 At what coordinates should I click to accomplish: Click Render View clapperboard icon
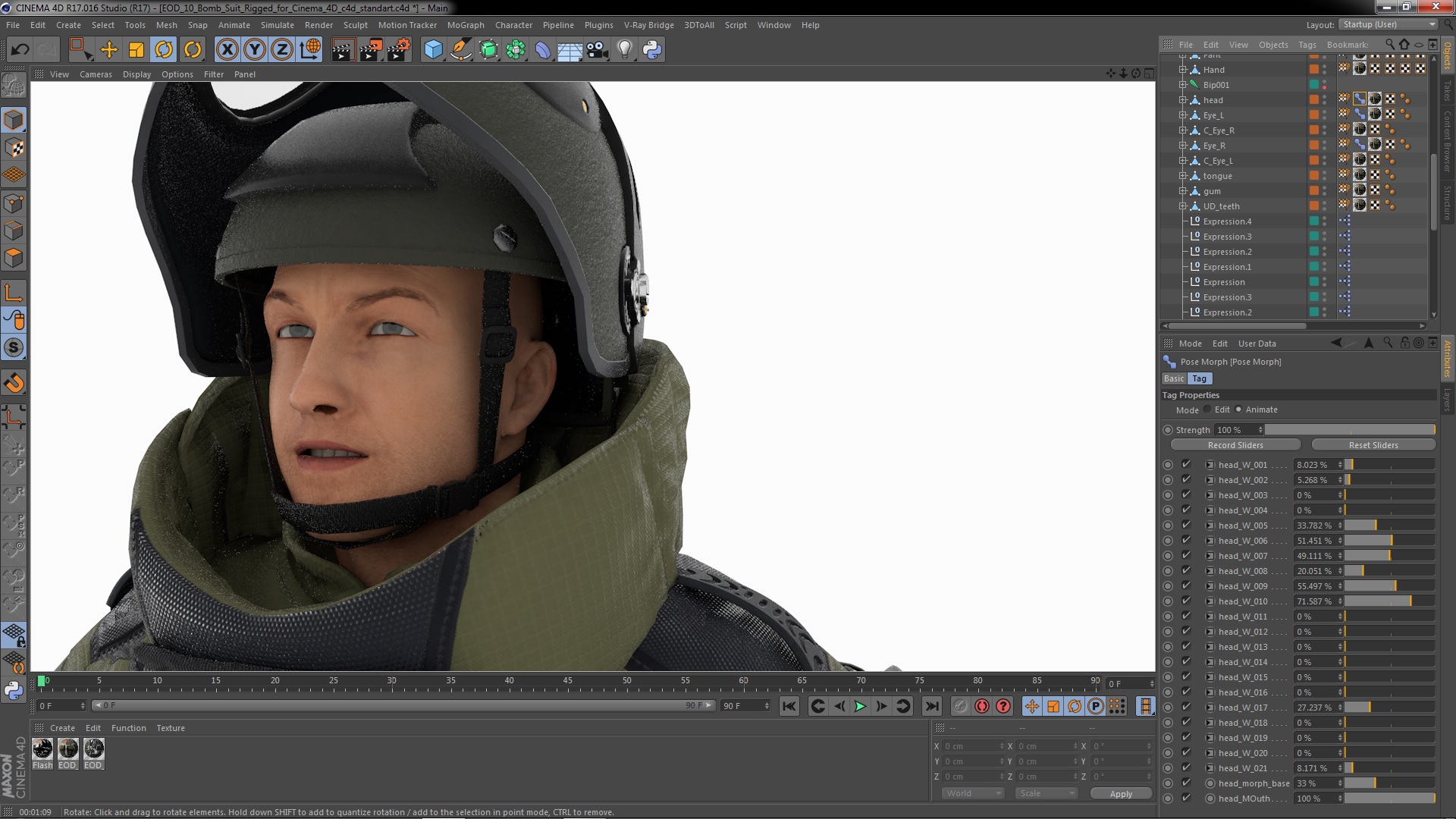coord(343,50)
